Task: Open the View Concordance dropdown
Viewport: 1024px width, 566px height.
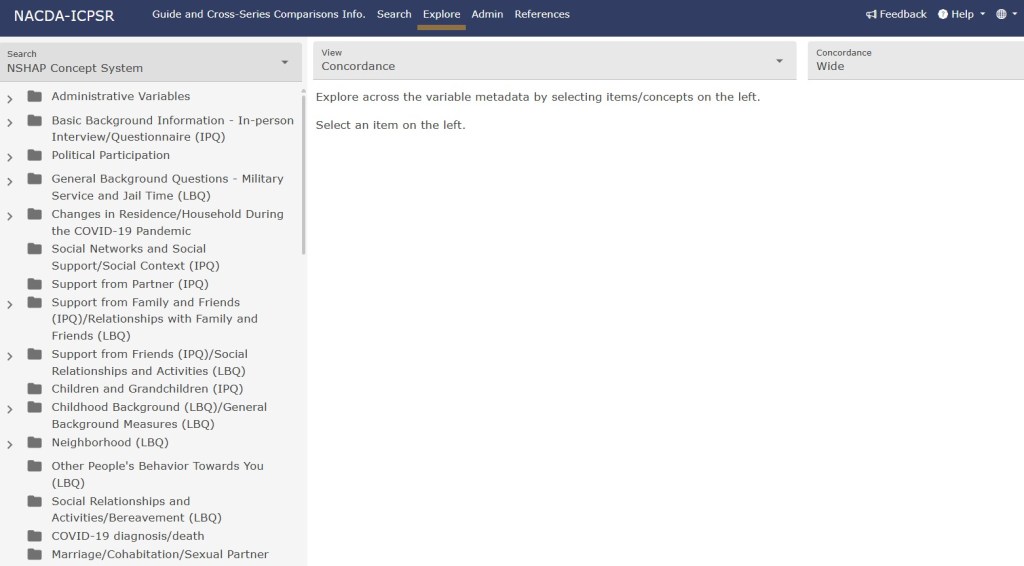Action: point(554,60)
